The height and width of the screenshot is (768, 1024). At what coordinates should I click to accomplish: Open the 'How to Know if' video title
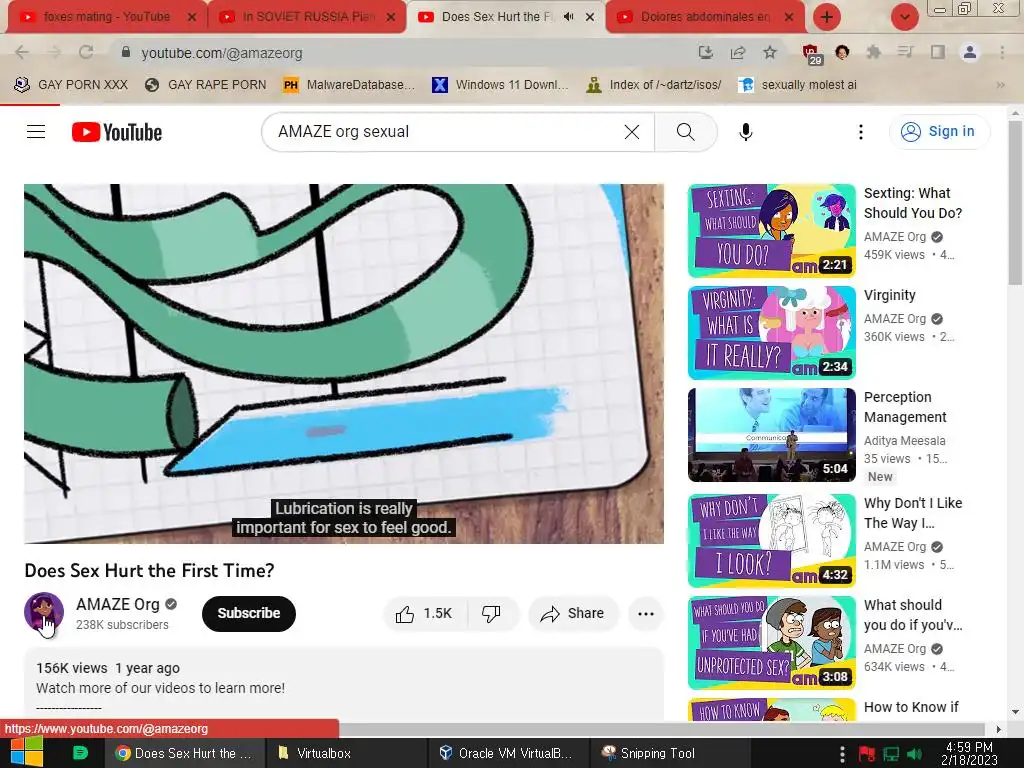click(911, 707)
